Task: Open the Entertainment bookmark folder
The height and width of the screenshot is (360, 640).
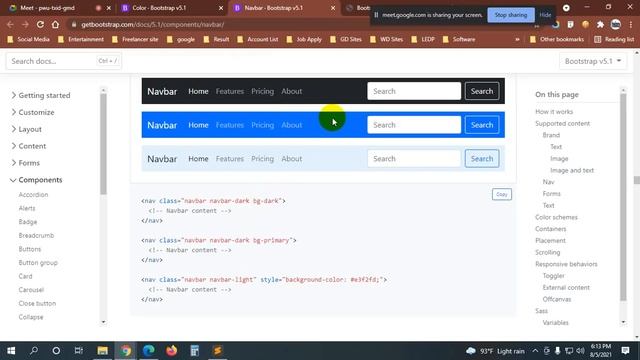Action: pos(81,40)
